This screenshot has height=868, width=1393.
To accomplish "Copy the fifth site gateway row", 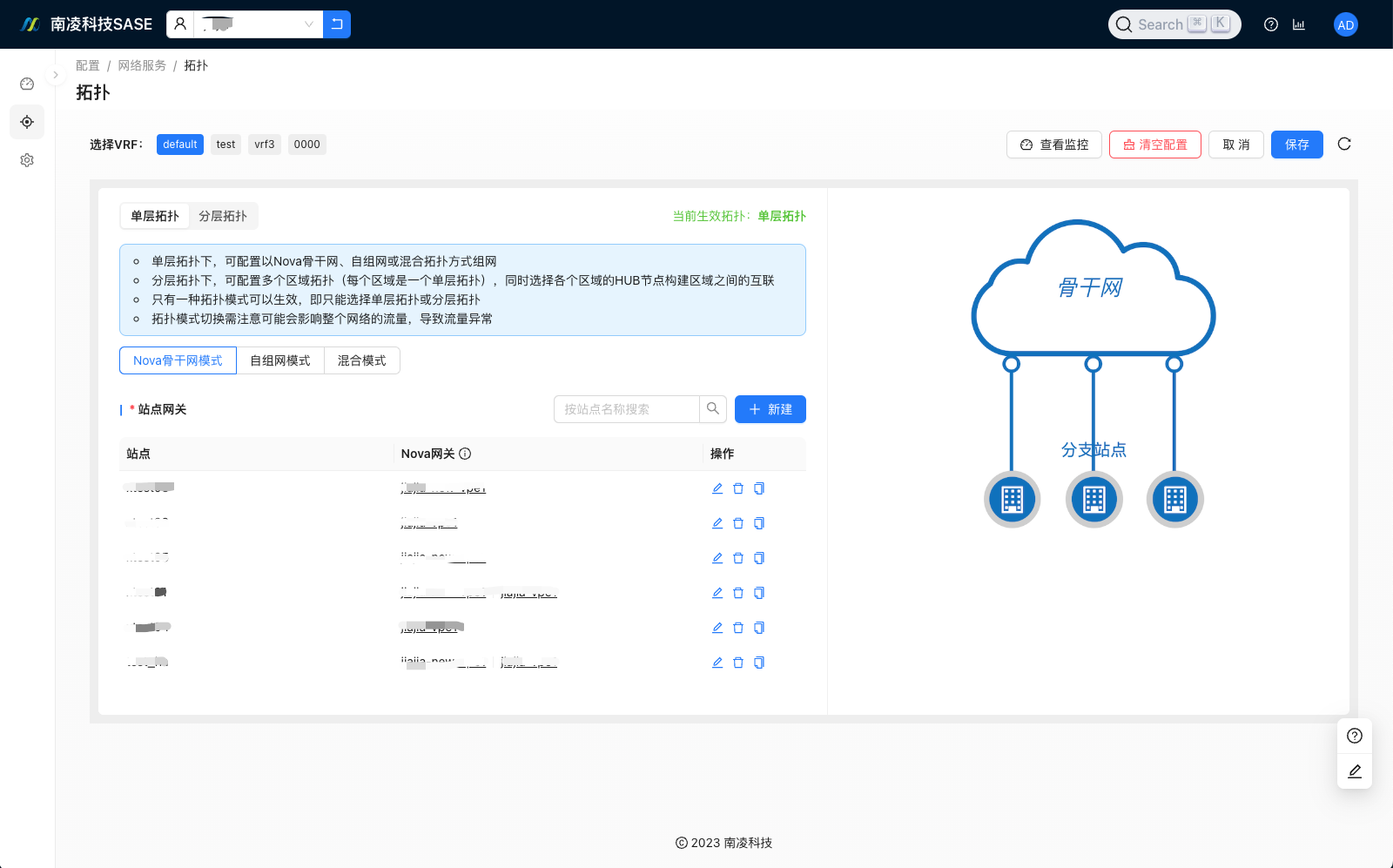I will coord(759,628).
